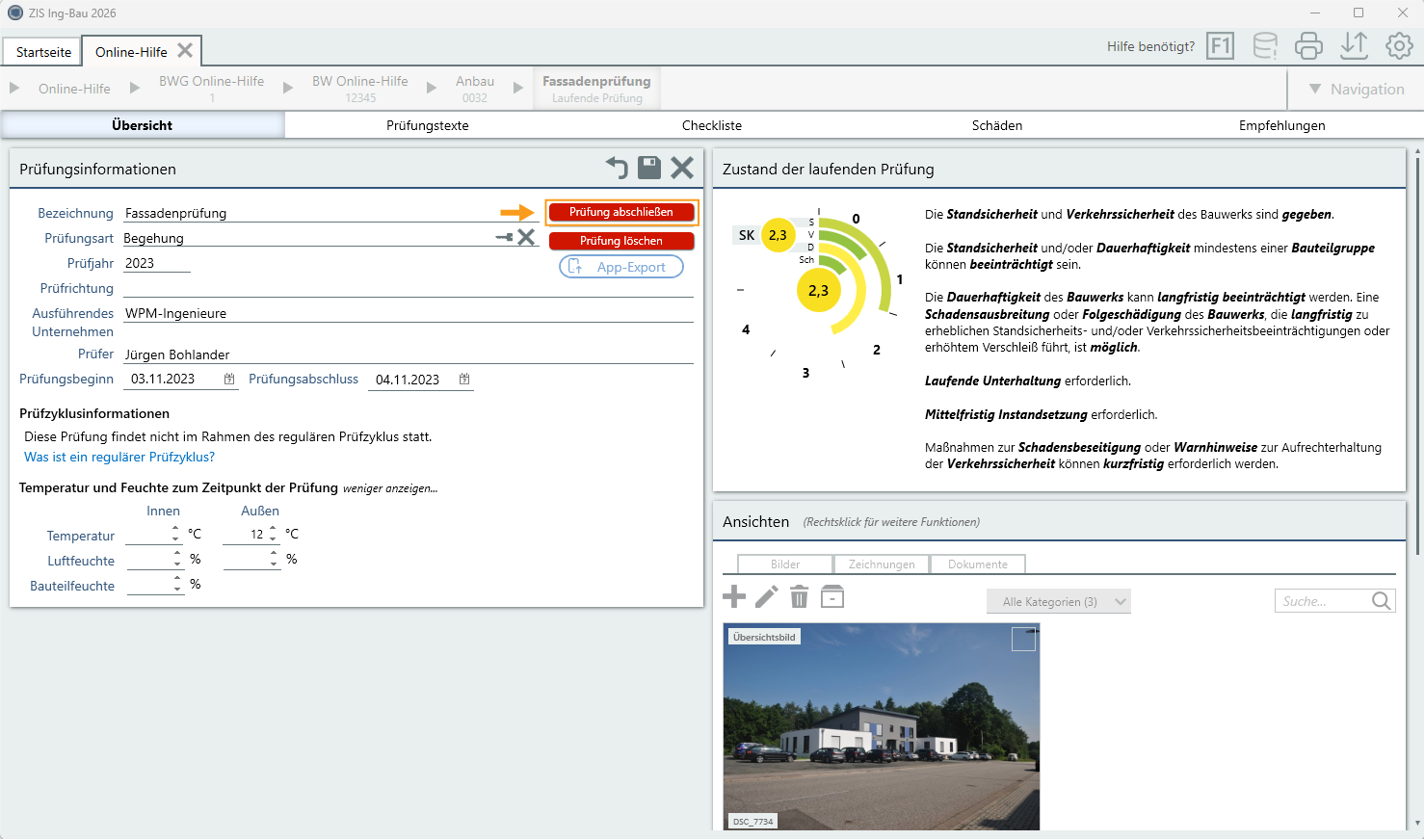Save Prüfungsinformationen with the floppy disk icon
Screen dimensions: 1425x840
[650, 168]
